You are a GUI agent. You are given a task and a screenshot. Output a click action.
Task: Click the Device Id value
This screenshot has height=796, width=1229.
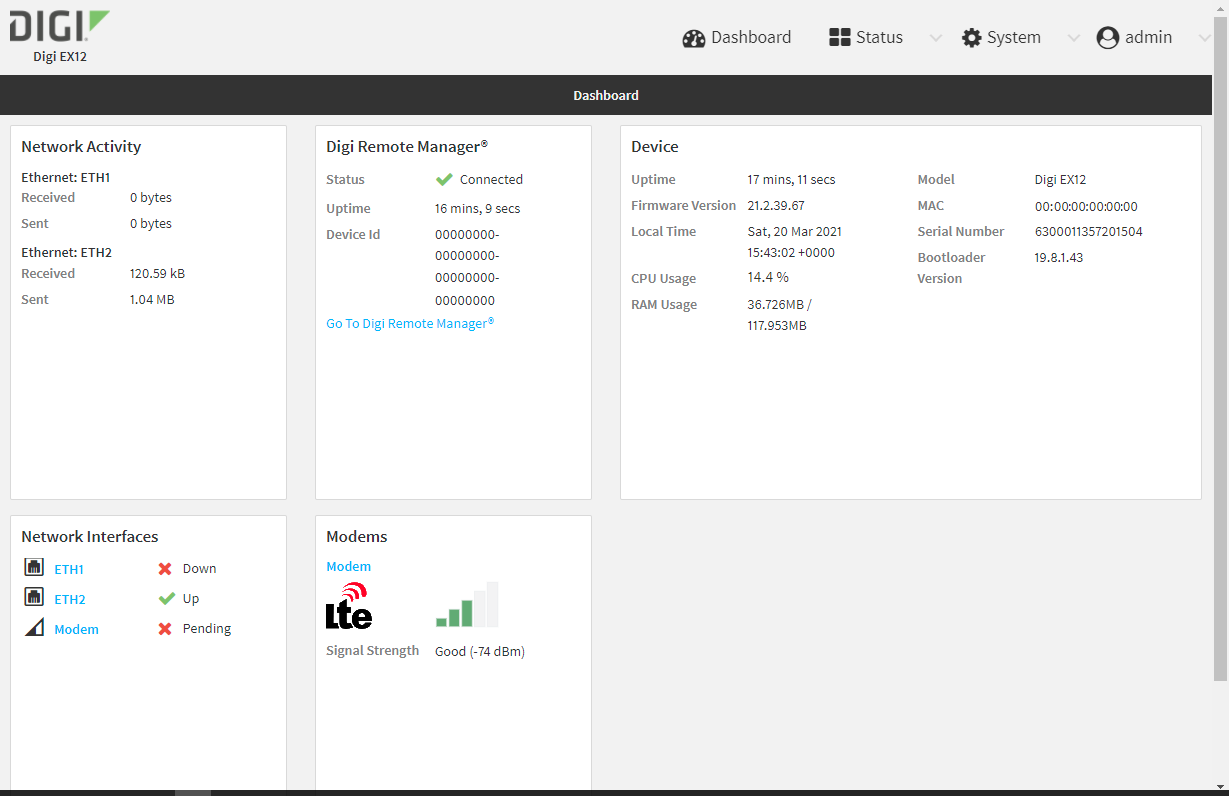pos(467,267)
